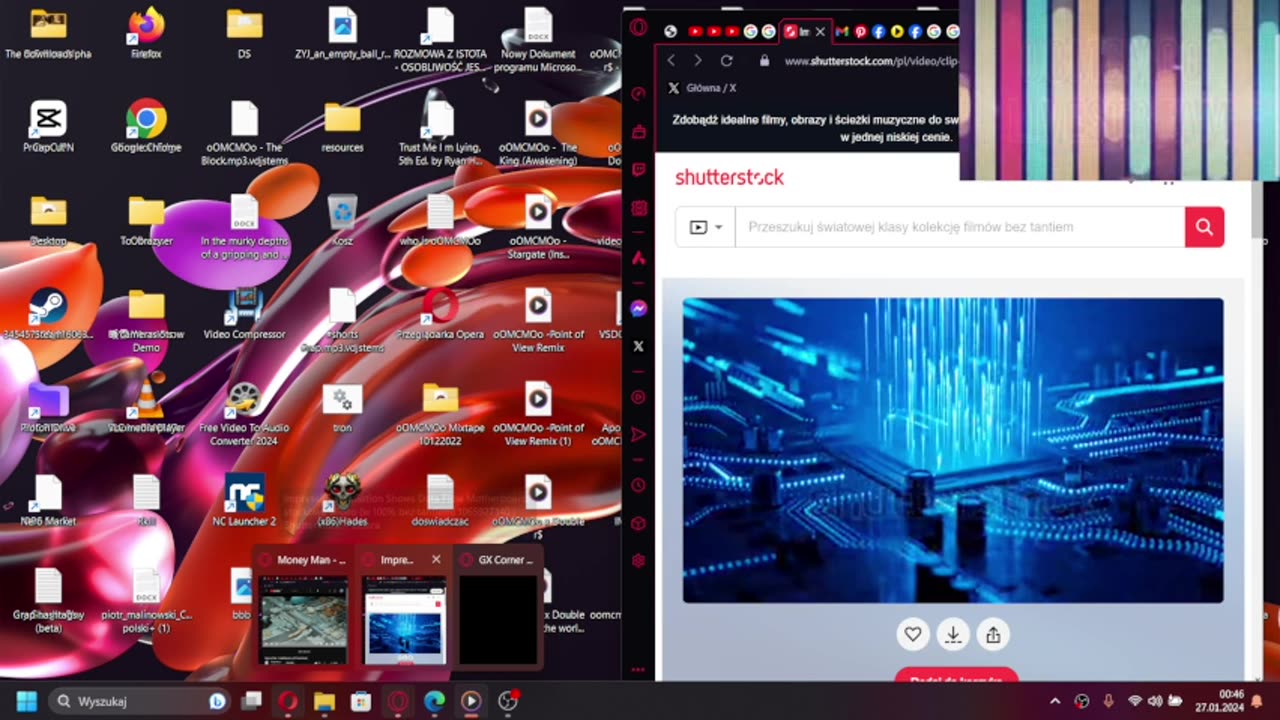Viewport: 1280px width, 720px height.
Task: Share the clip using the share button
Action: click(993, 634)
